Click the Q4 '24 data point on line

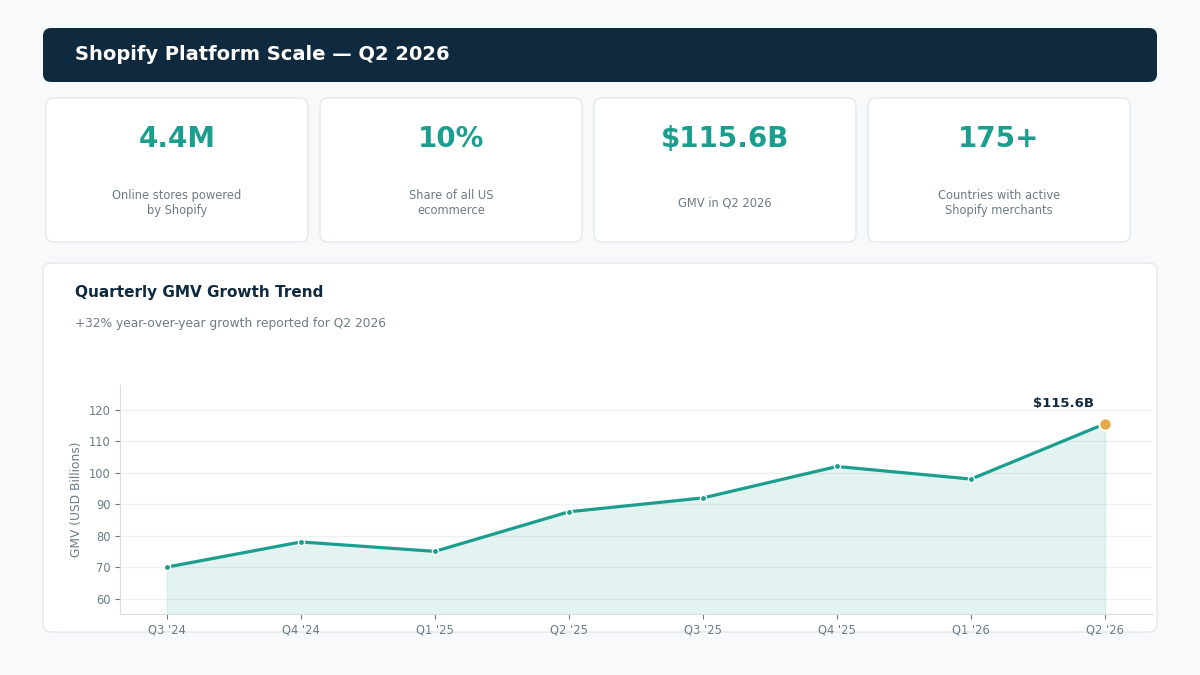(x=301, y=542)
